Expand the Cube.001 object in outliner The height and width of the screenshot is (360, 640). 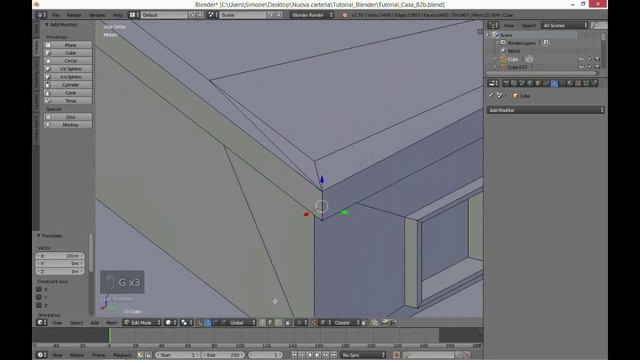click(x=495, y=67)
